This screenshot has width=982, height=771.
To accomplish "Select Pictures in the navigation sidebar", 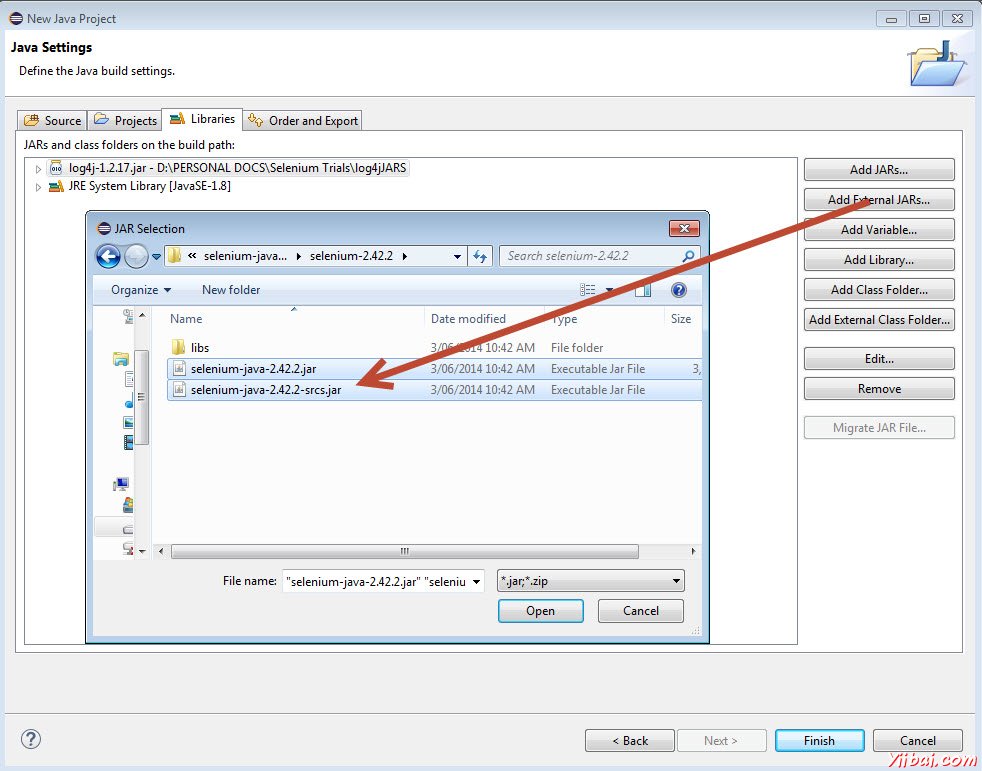I will coord(125,421).
